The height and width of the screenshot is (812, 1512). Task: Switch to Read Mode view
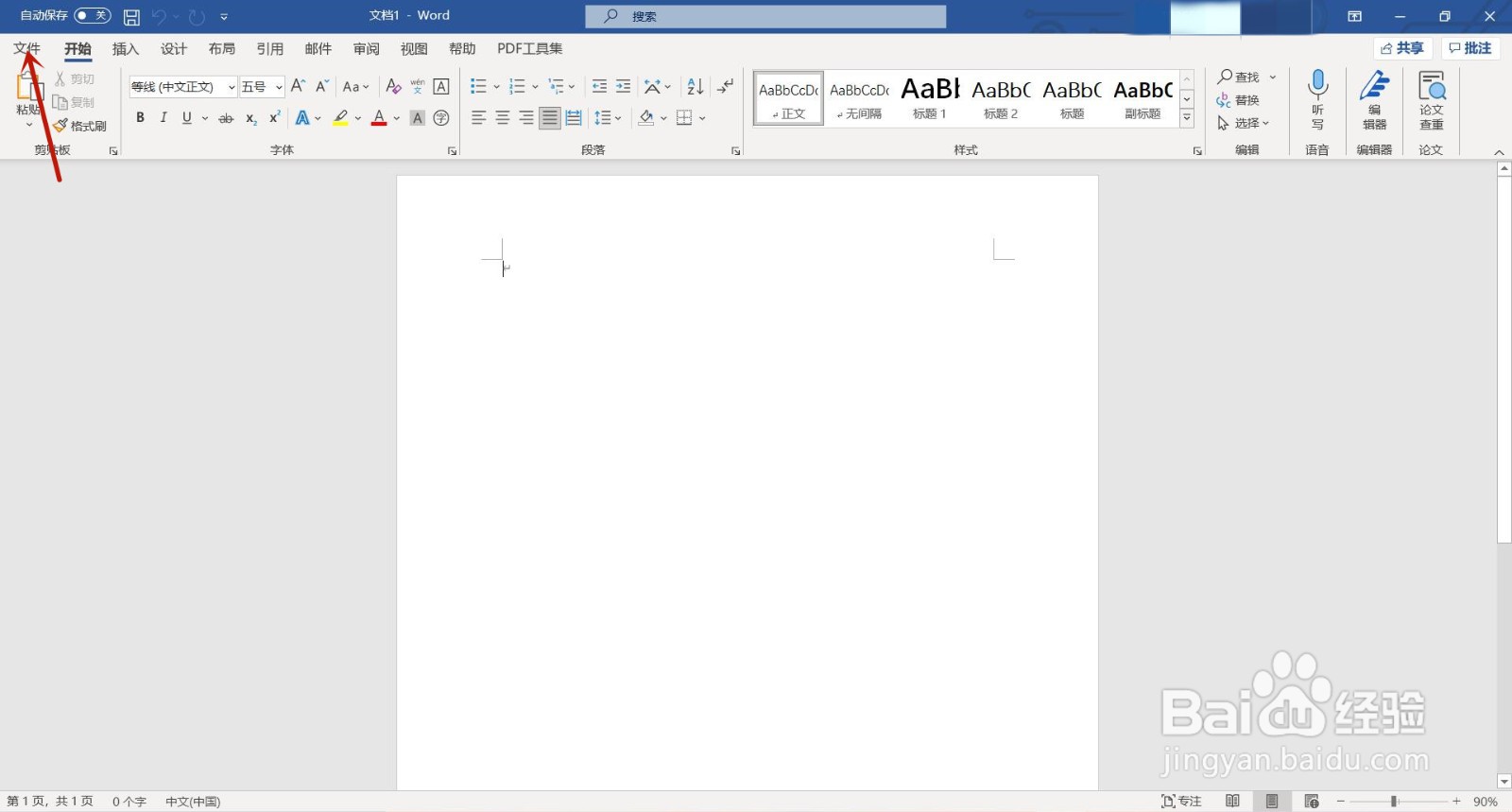point(1232,802)
